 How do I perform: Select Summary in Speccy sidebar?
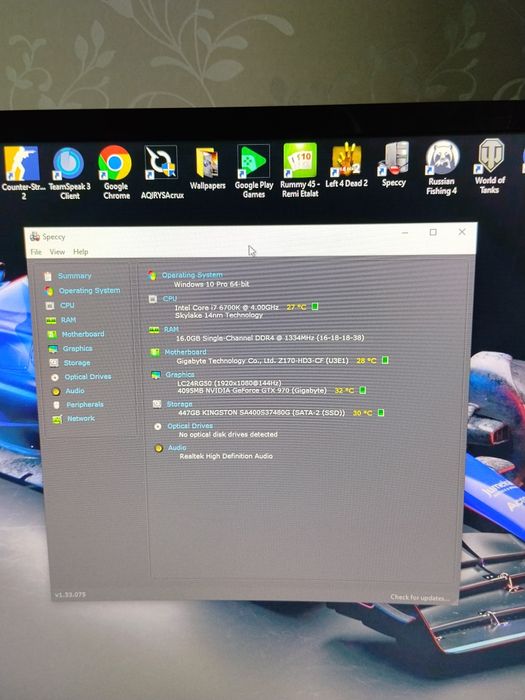tap(74, 276)
